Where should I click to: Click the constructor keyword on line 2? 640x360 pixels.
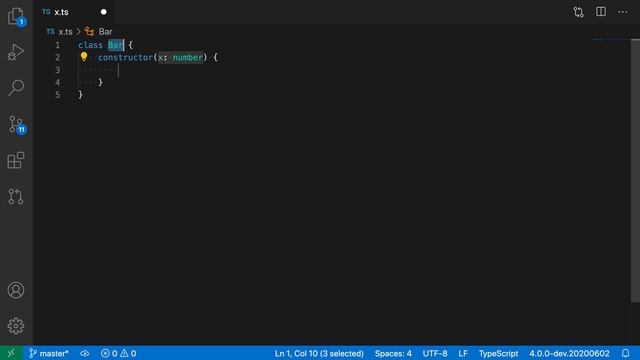125,58
